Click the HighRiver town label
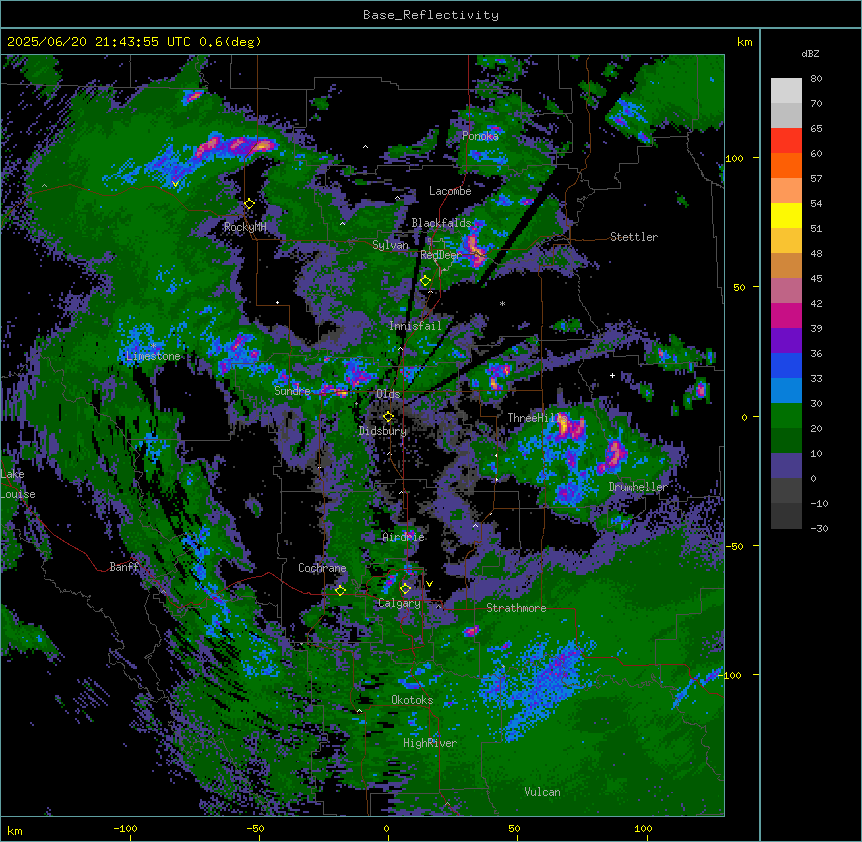The image size is (862, 842). pyautogui.click(x=430, y=743)
